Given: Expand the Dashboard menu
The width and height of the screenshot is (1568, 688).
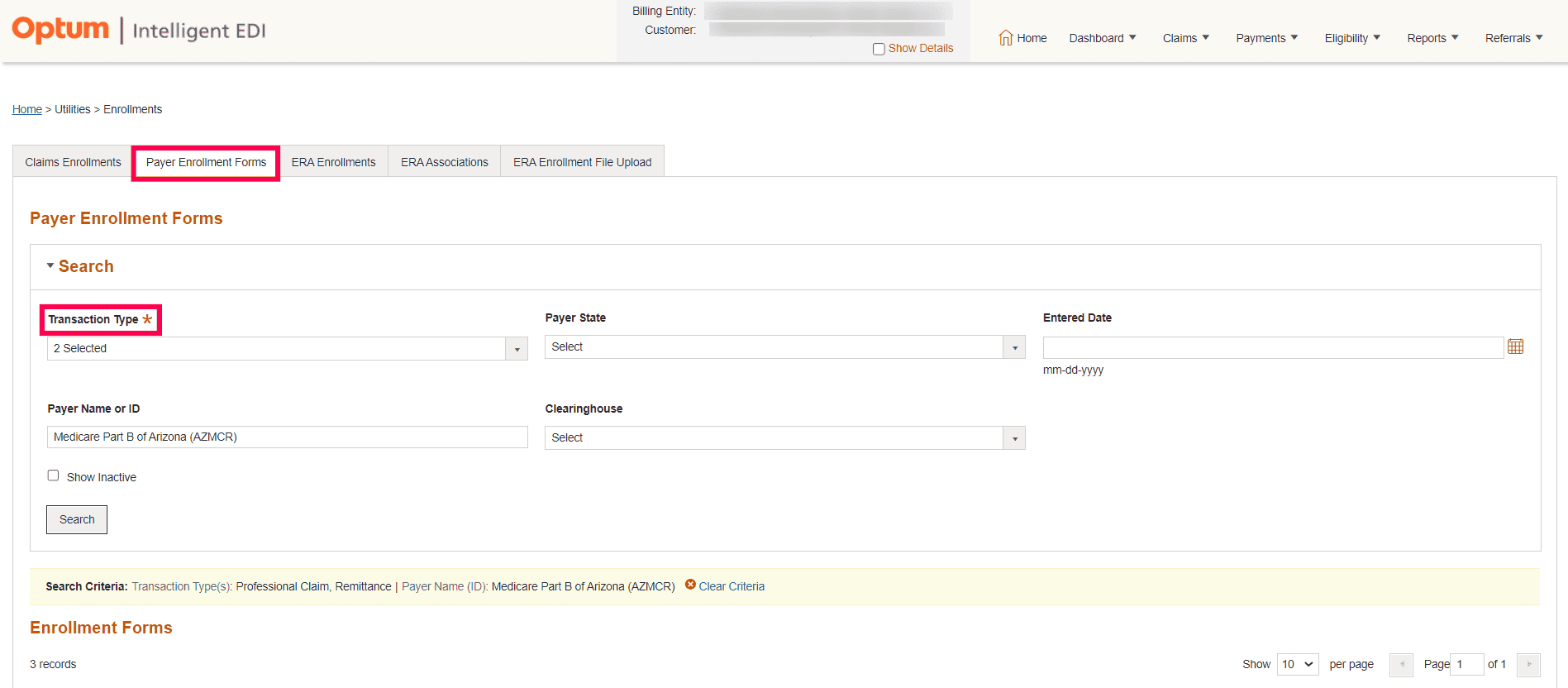Looking at the screenshot, I should pos(1103,38).
